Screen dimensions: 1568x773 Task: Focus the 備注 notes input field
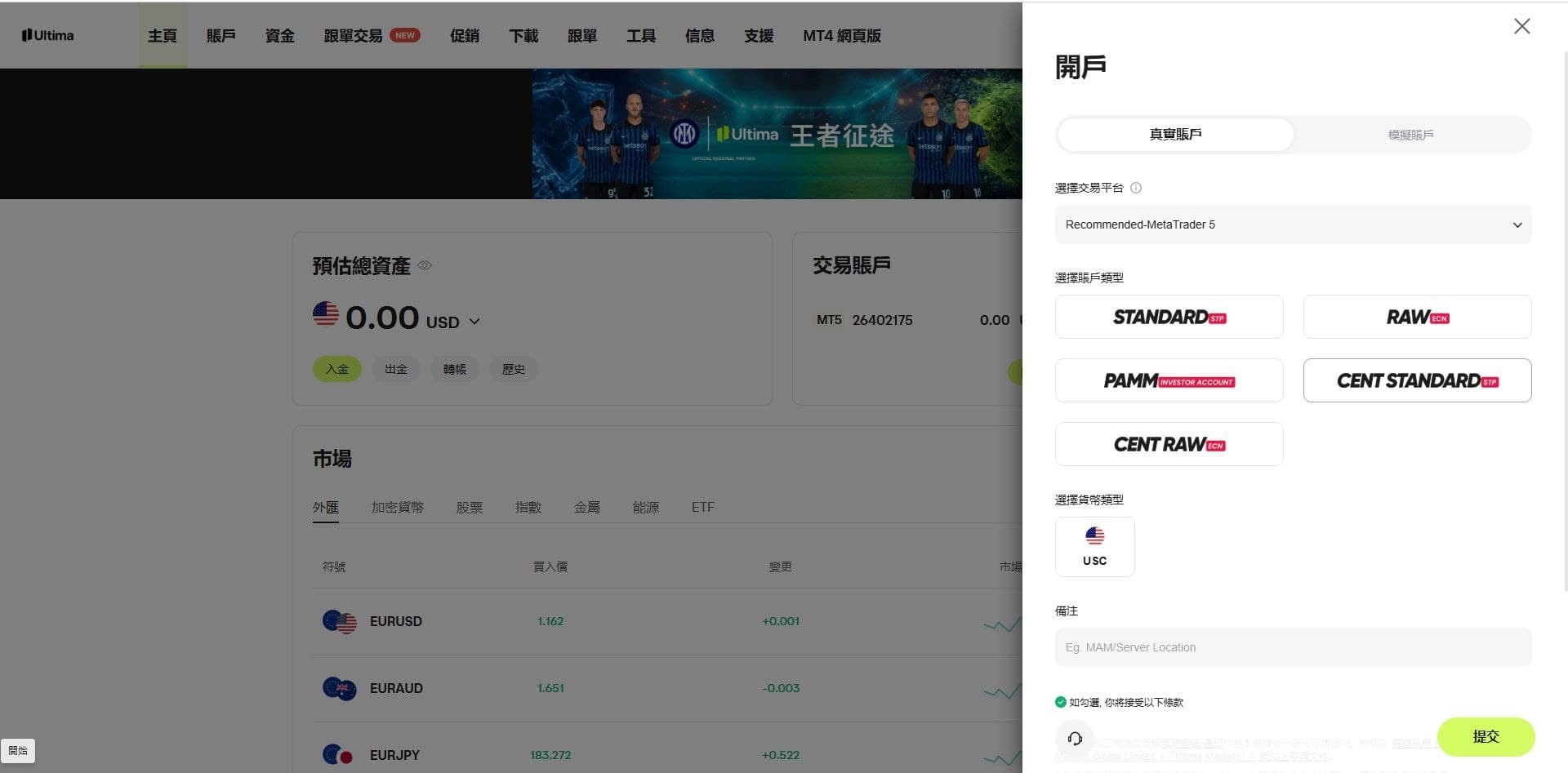(x=1293, y=647)
